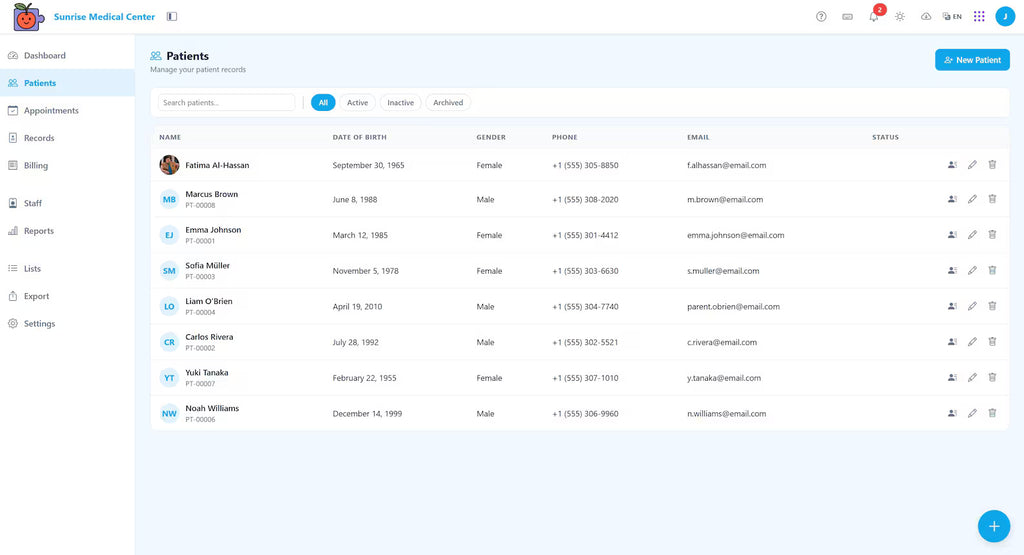Delete Marcus Brown with trash icon

coord(992,199)
